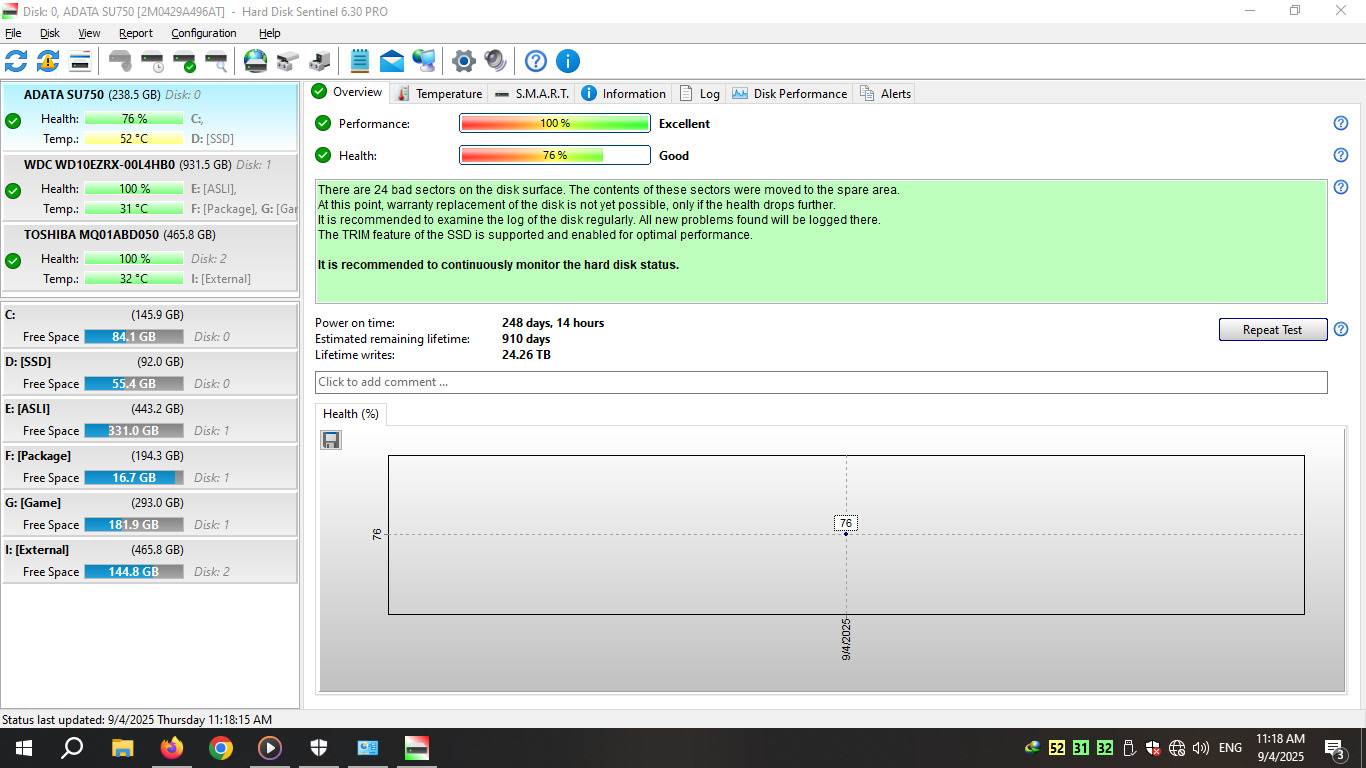1366x768 pixels.
Task: Click the tray volume speaker icon
Action: tap(1201, 748)
